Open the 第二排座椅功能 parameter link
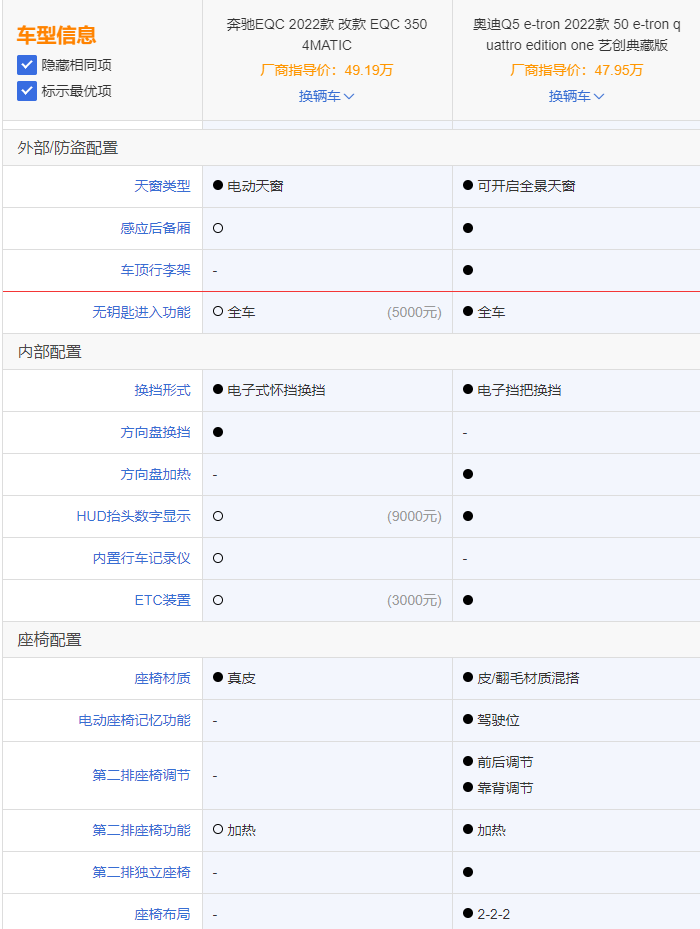This screenshot has height=929, width=700. (x=142, y=831)
